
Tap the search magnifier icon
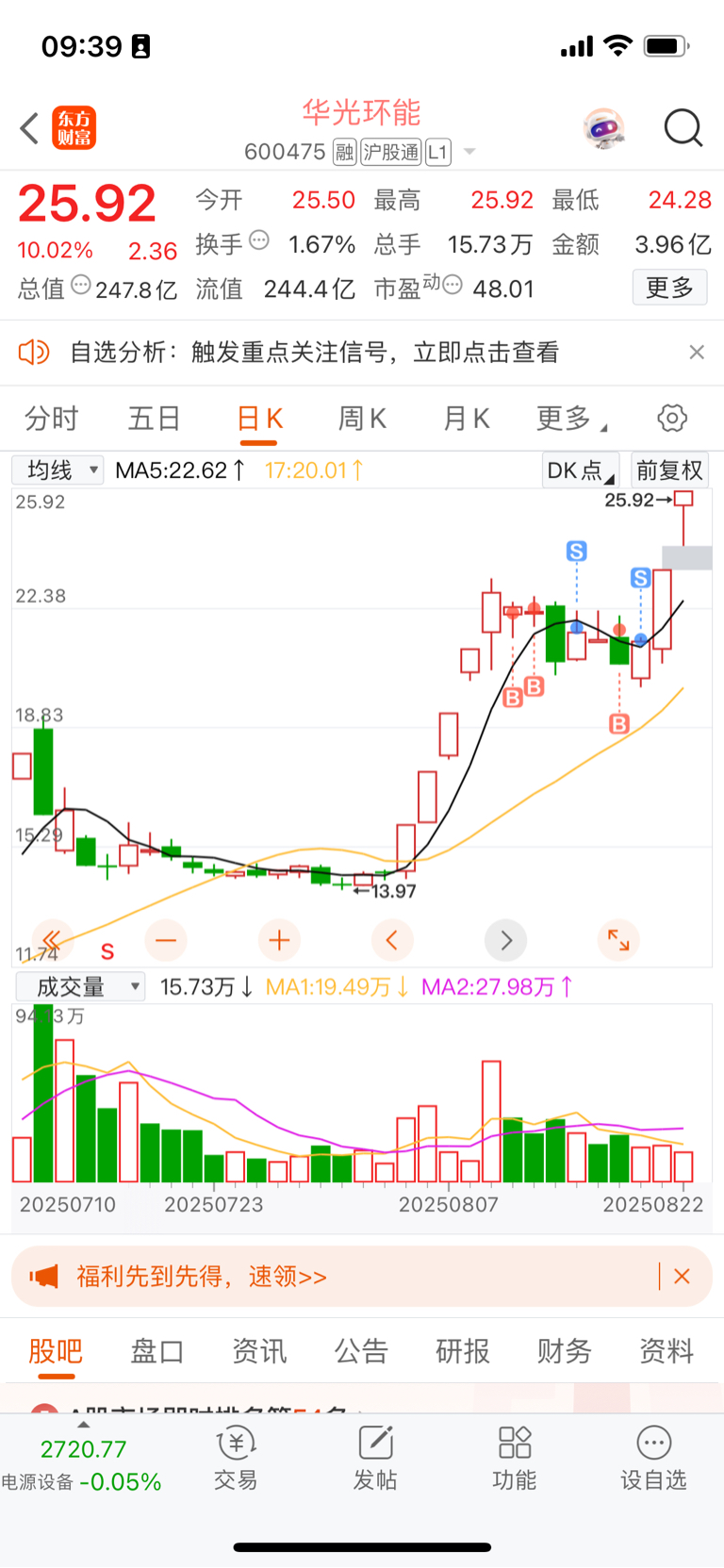[x=683, y=128]
